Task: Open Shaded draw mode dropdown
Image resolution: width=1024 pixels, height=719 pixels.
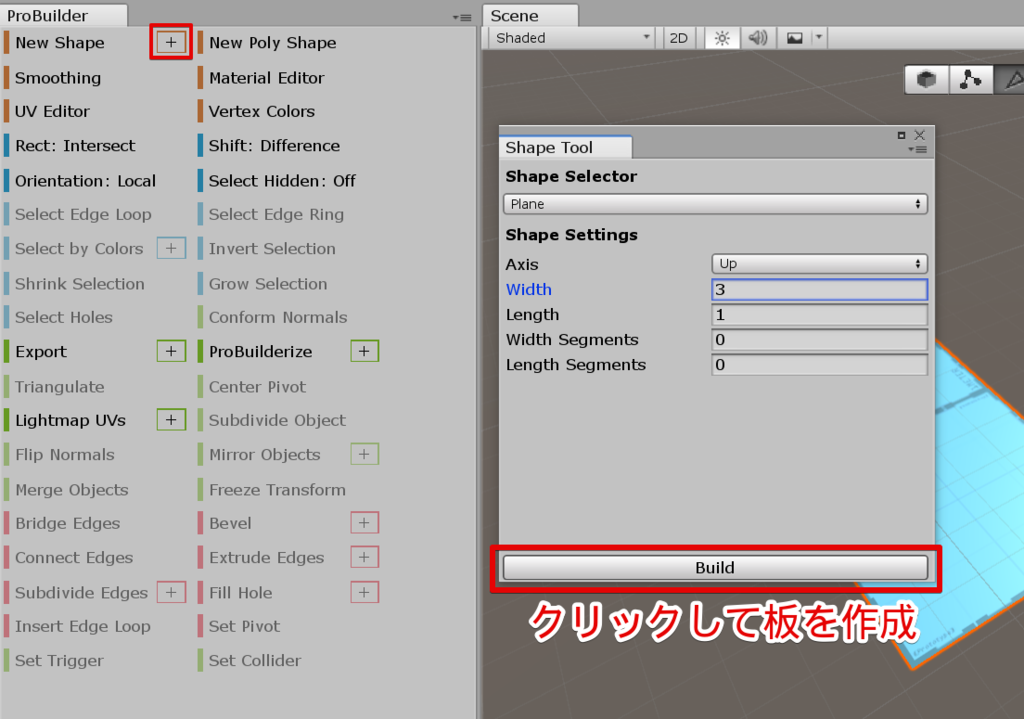Action: click(572, 38)
